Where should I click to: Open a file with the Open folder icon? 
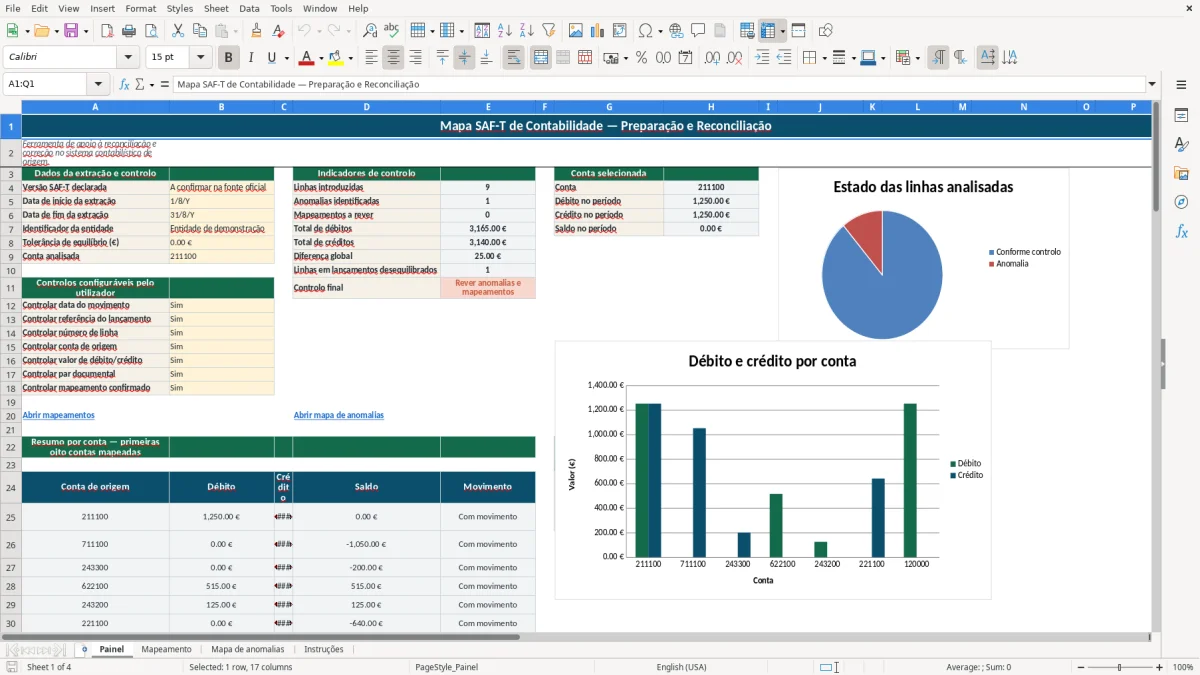click(42, 31)
